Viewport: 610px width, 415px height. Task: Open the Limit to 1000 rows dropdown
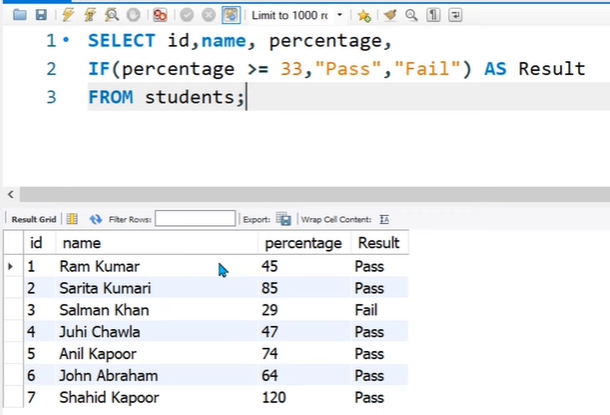(x=297, y=15)
